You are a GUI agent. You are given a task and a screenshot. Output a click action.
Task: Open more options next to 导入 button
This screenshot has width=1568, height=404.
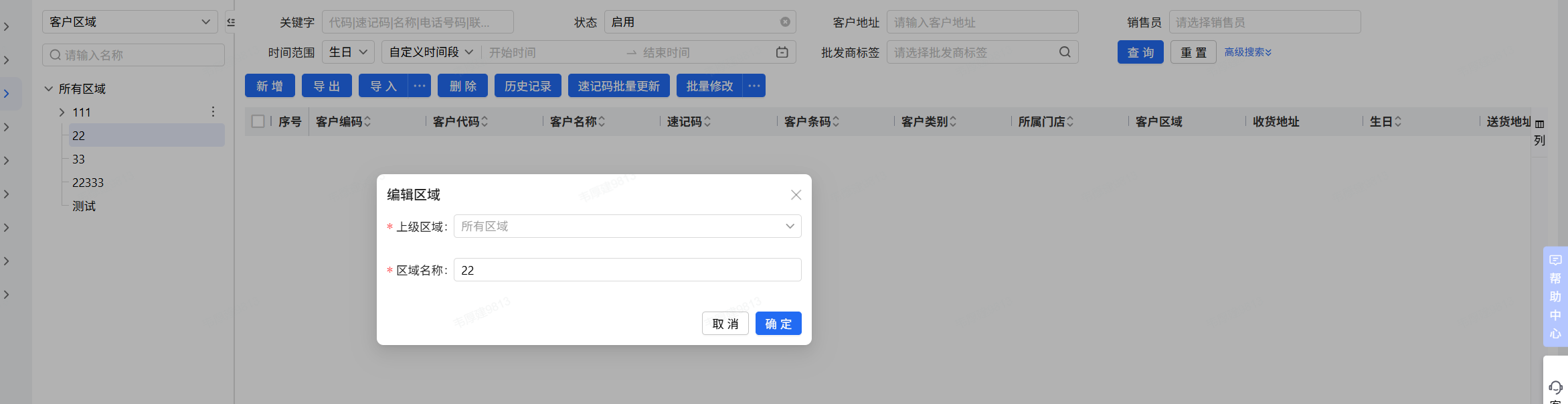point(420,86)
